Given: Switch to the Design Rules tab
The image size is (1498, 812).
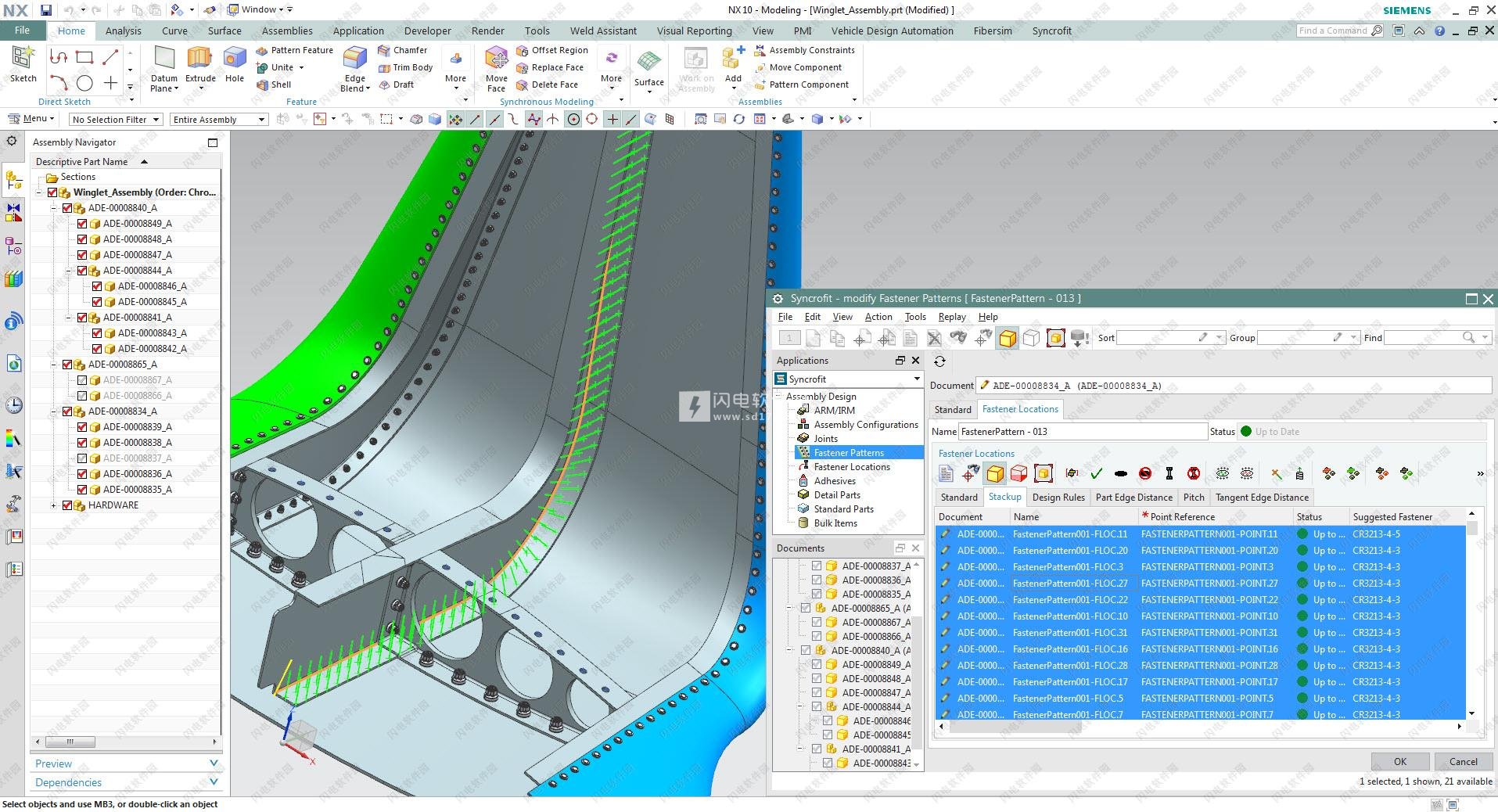Looking at the screenshot, I should (x=1058, y=498).
